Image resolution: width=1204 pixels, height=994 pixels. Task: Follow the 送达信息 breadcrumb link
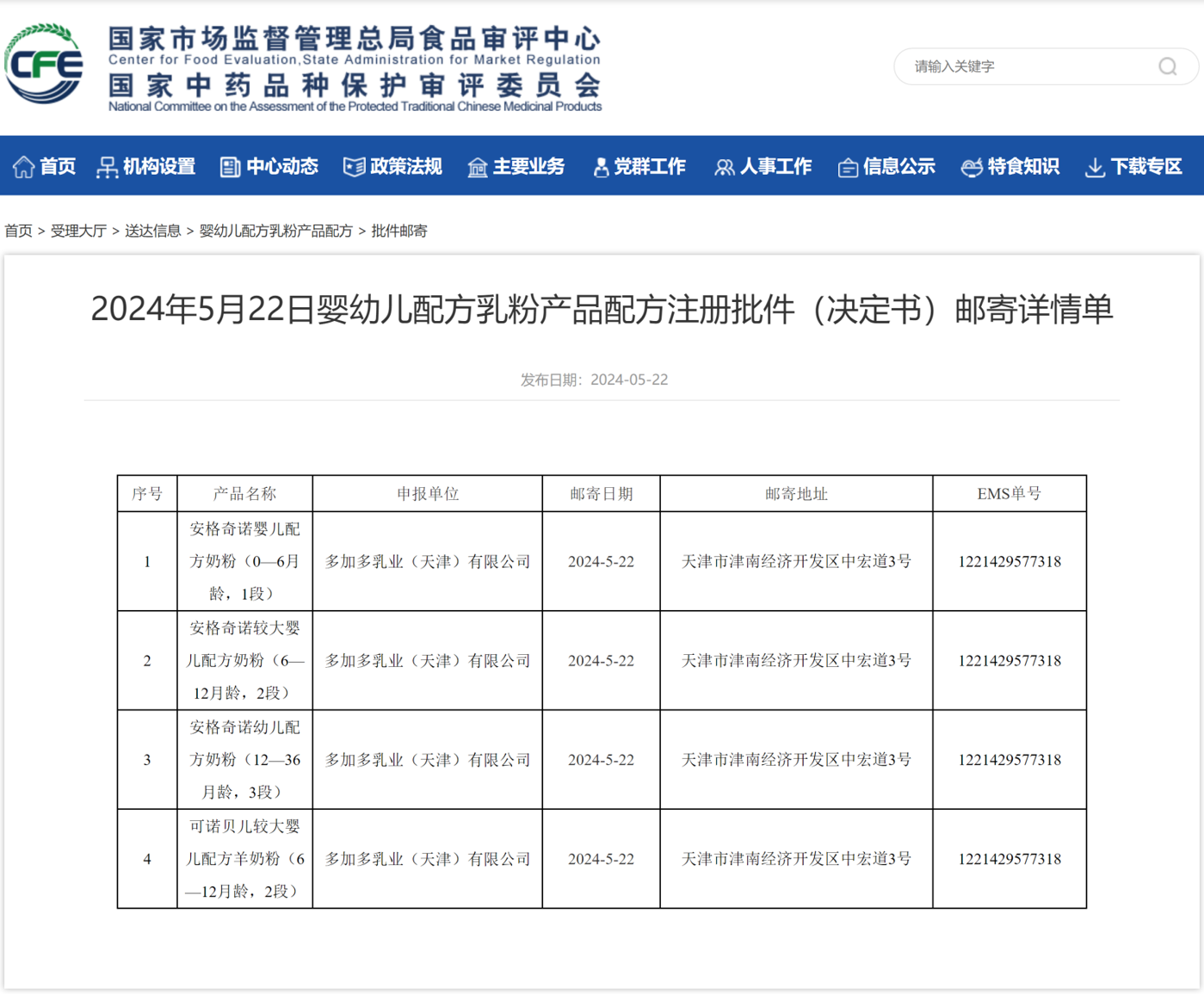pos(152,231)
